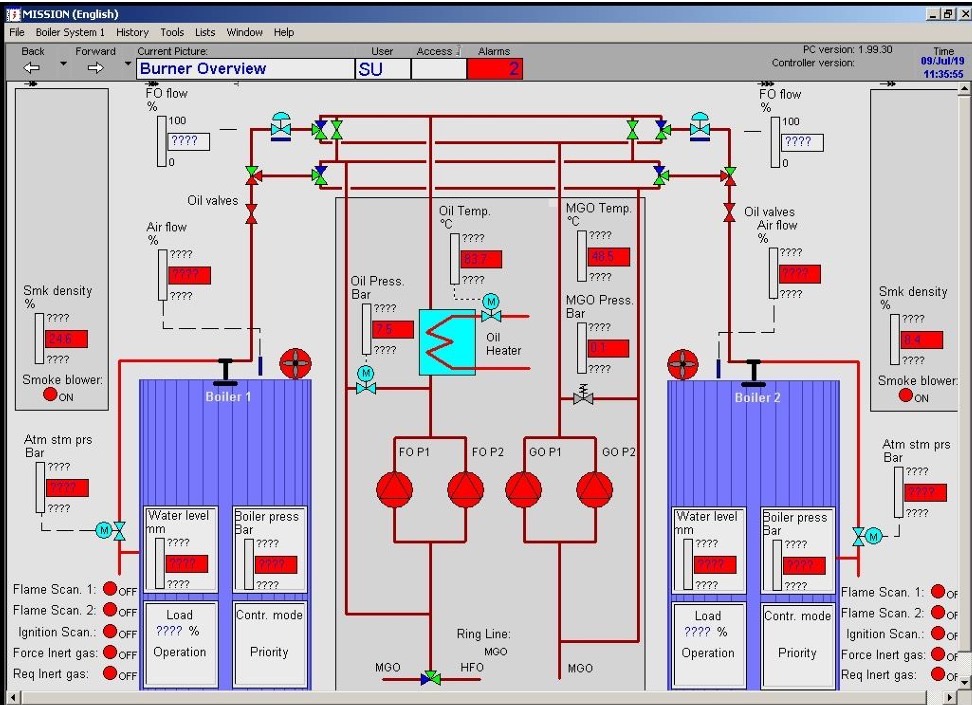This screenshot has width=972, height=705.
Task: Click Boiler 2 burner nozzle symbol
Action: pyautogui.click(x=753, y=371)
